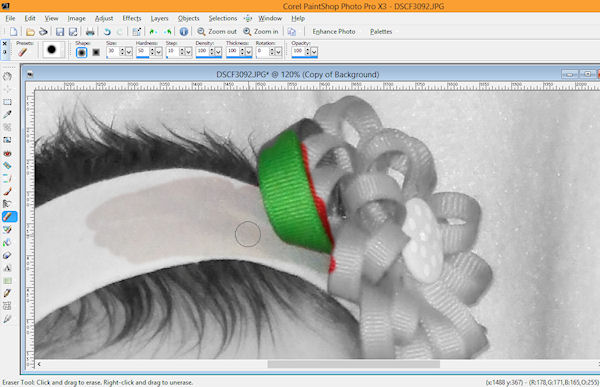Screen dimensions: 600x387
Task: Select the Pan tool
Action: 7,77
